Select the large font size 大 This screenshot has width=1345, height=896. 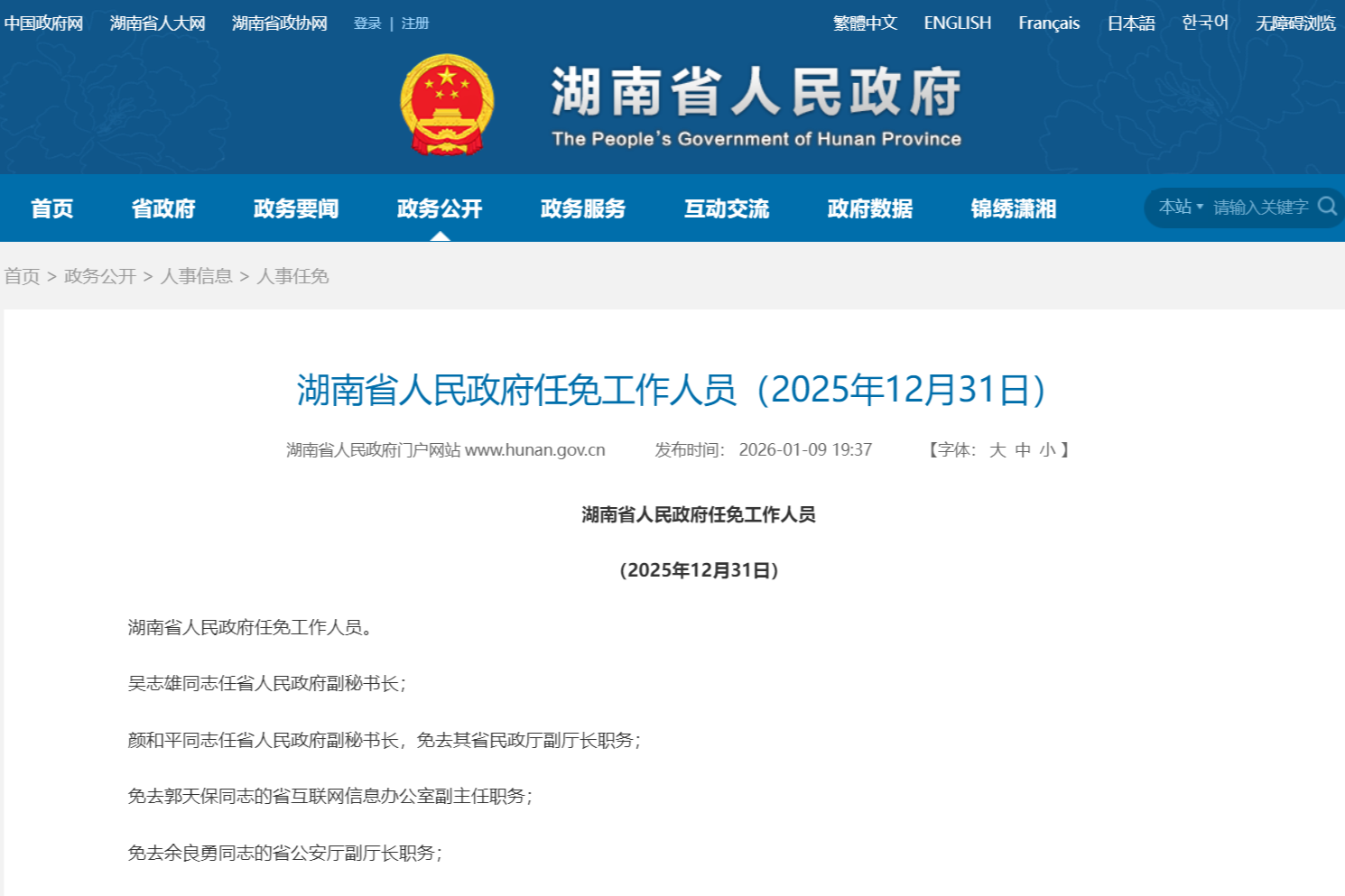(x=997, y=450)
